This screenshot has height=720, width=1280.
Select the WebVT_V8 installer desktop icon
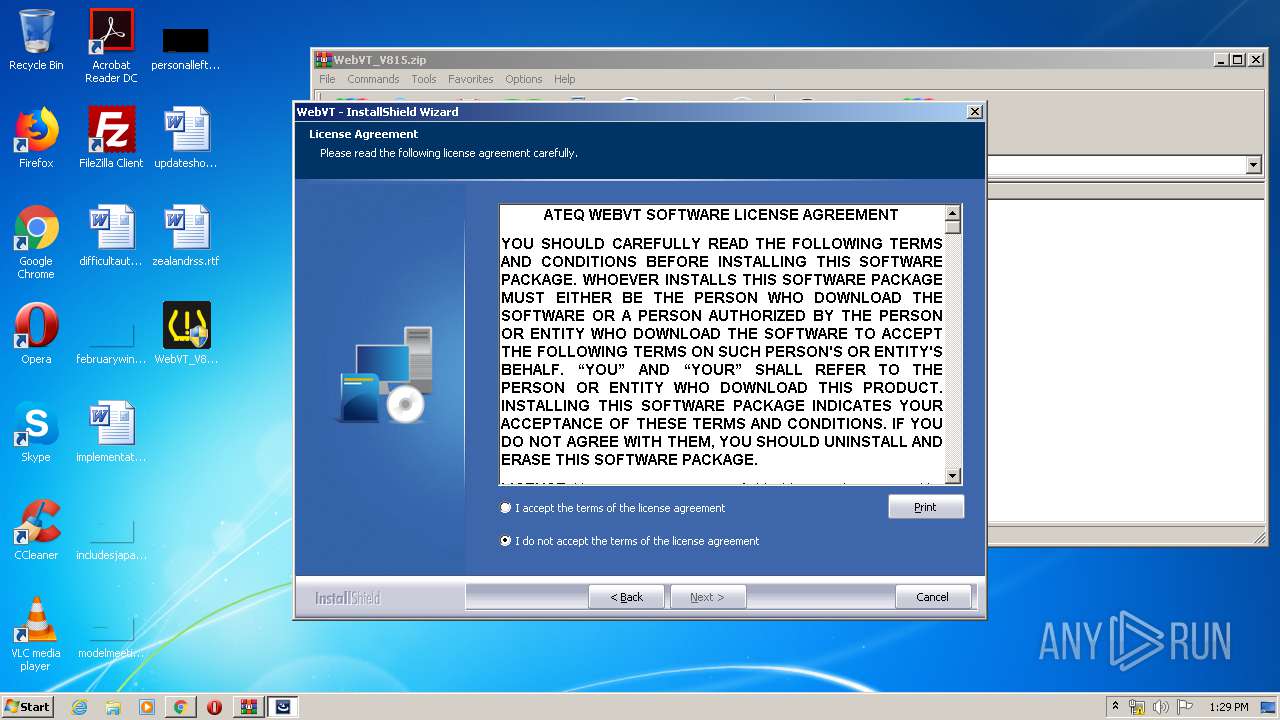[186, 334]
